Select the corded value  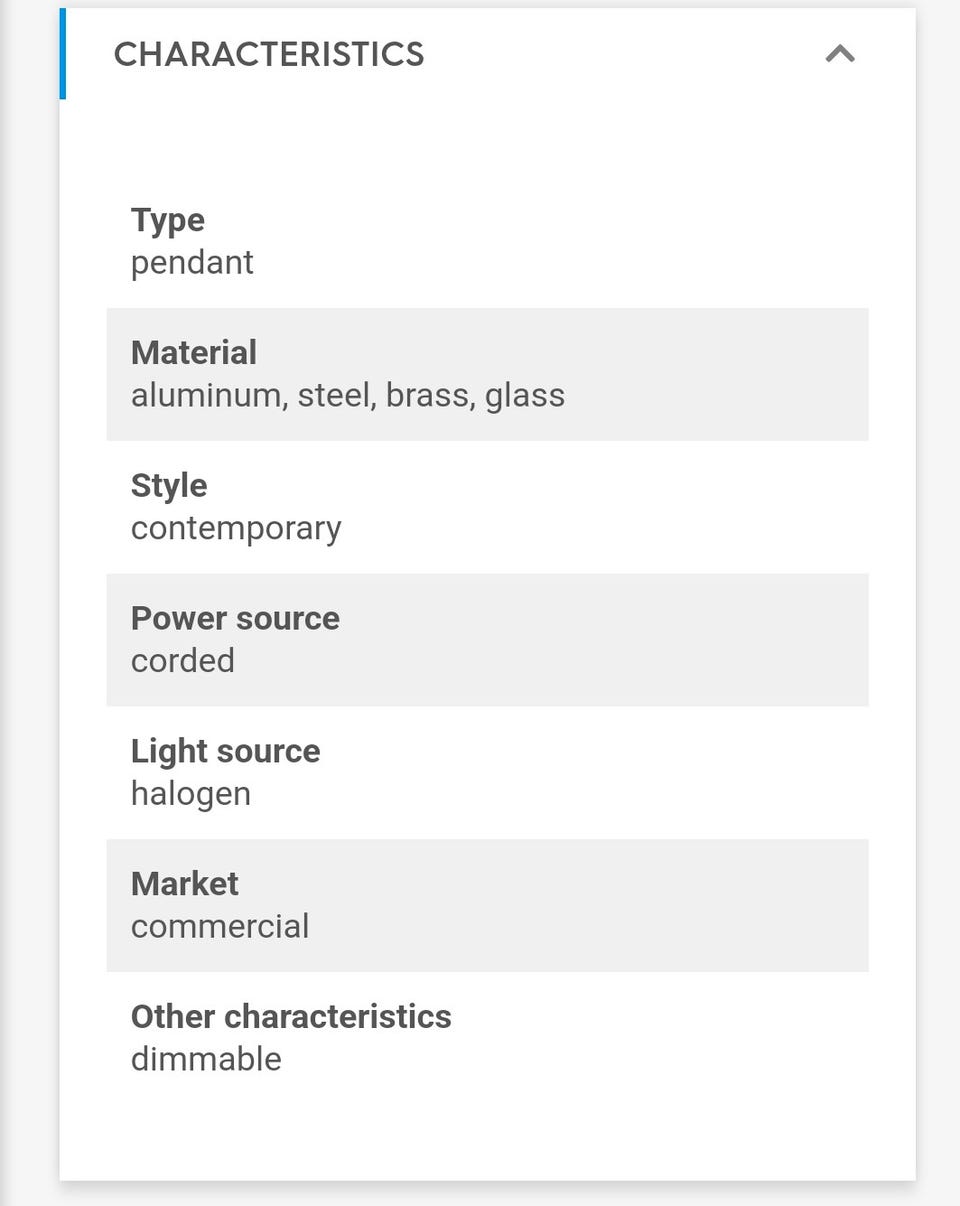(183, 661)
